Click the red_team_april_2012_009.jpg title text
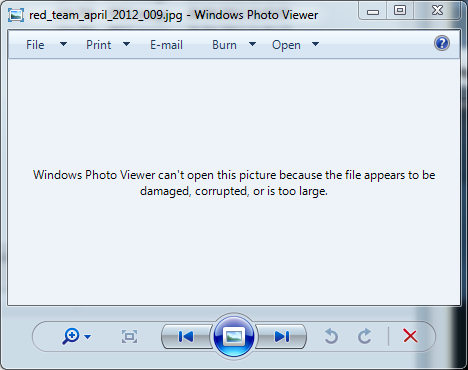 pyautogui.click(x=106, y=15)
